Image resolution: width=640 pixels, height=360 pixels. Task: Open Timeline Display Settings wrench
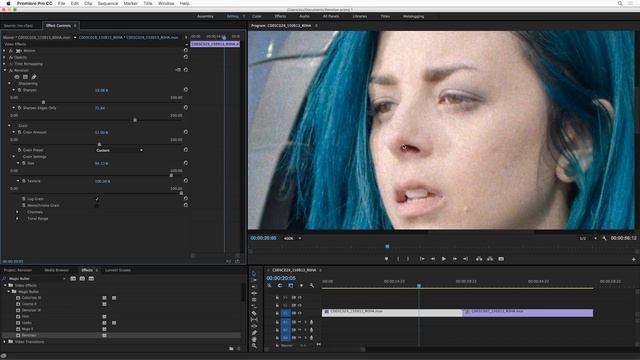pos(312,286)
